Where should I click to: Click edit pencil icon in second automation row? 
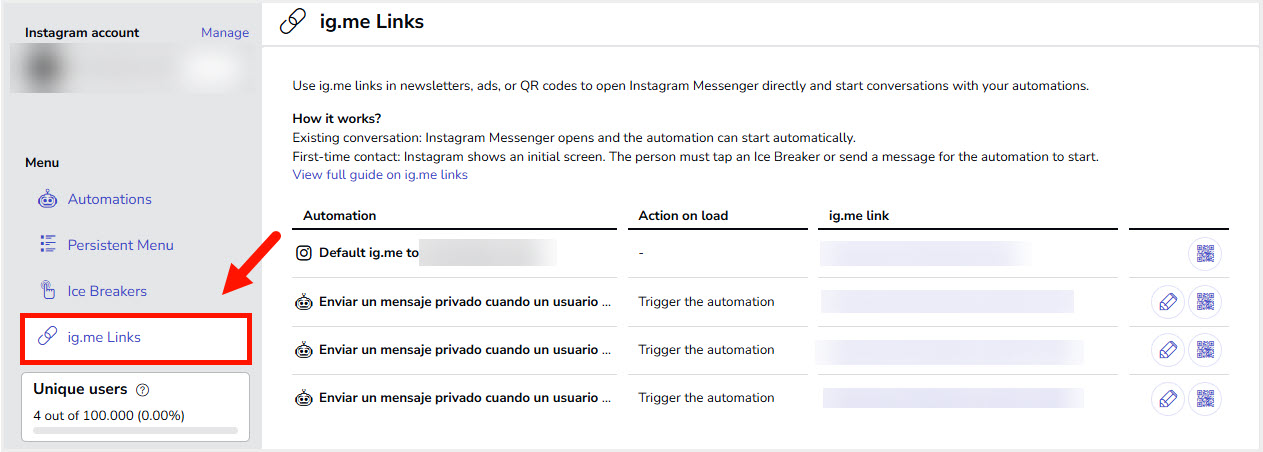pyautogui.click(x=1167, y=350)
